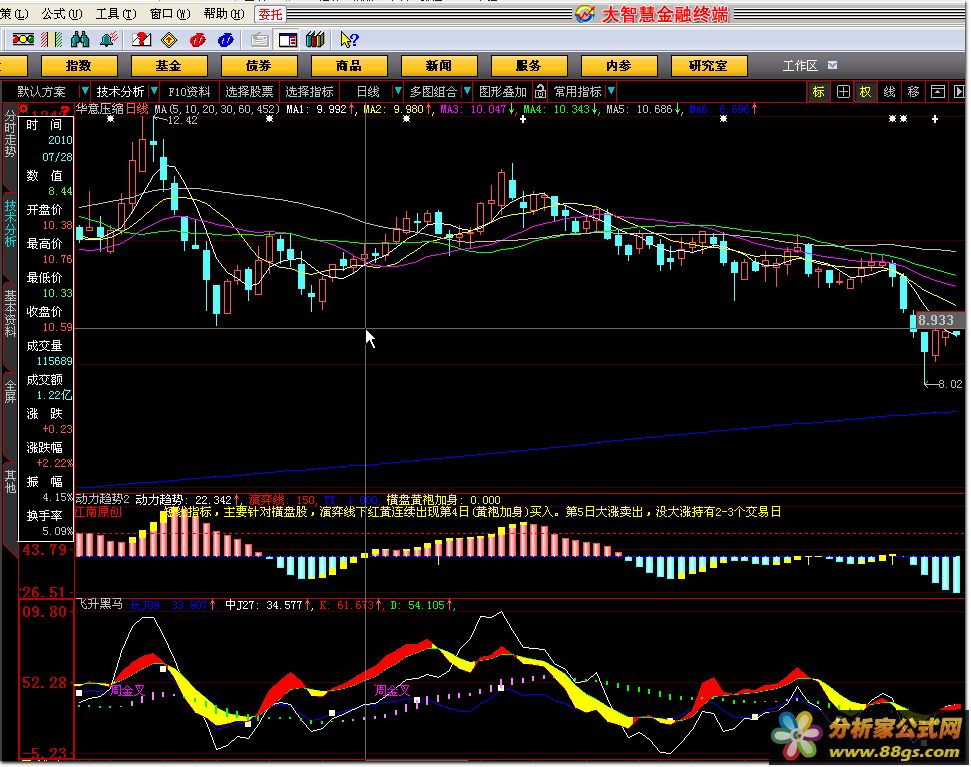Click the 12.42 high price annotation

click(x=183, y=120)
